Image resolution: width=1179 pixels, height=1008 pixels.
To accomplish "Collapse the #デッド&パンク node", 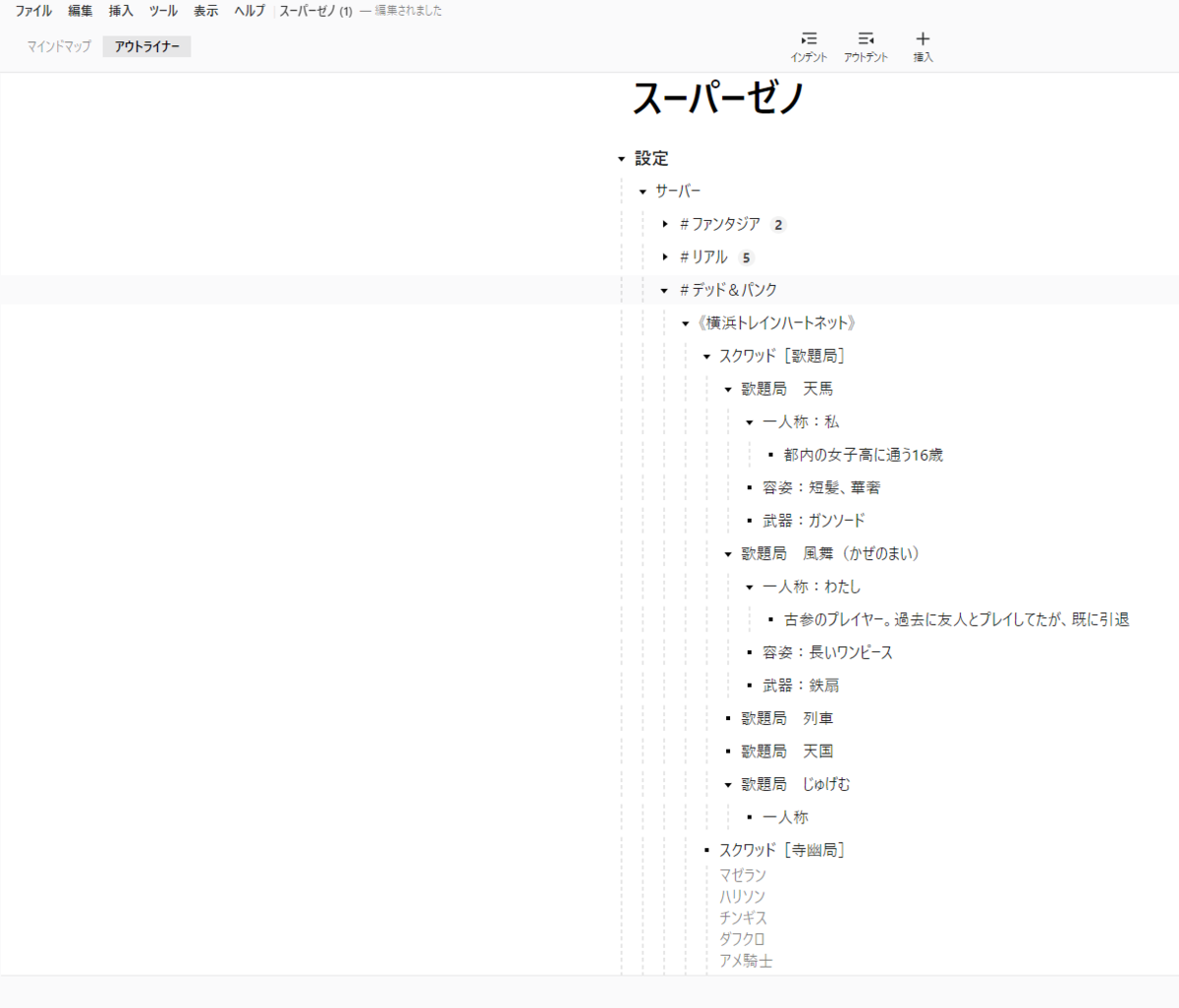I will click(664, 291).
